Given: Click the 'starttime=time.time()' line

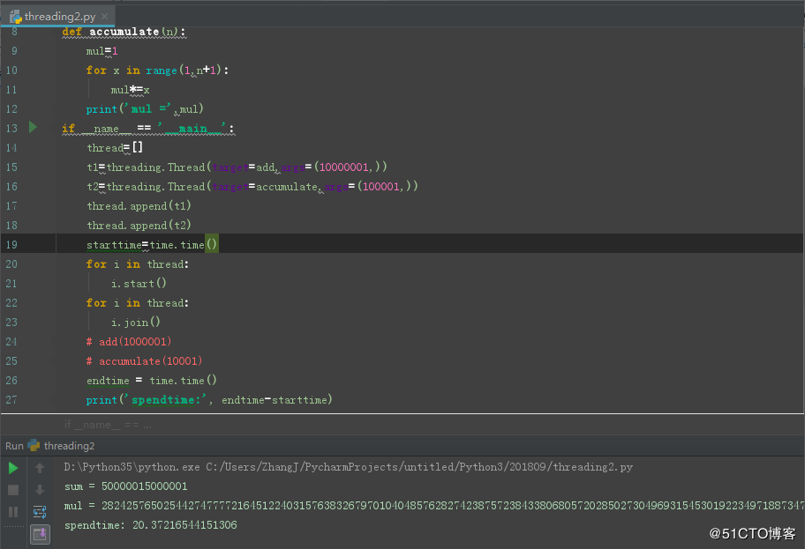Looking at the screenshot, I should 152,245.
